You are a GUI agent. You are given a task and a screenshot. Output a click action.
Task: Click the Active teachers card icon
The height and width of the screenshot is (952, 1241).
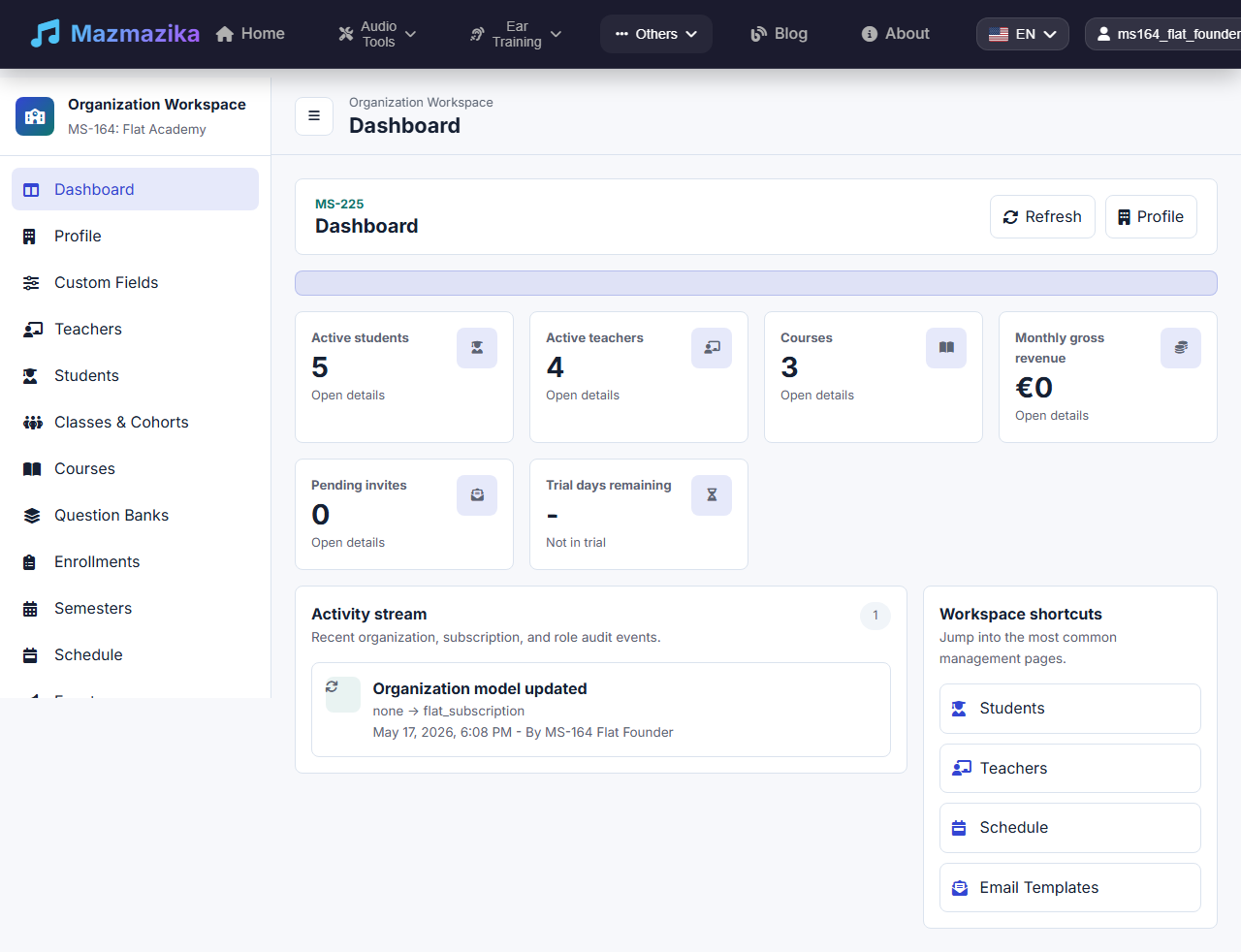click(x=712, y=348)
